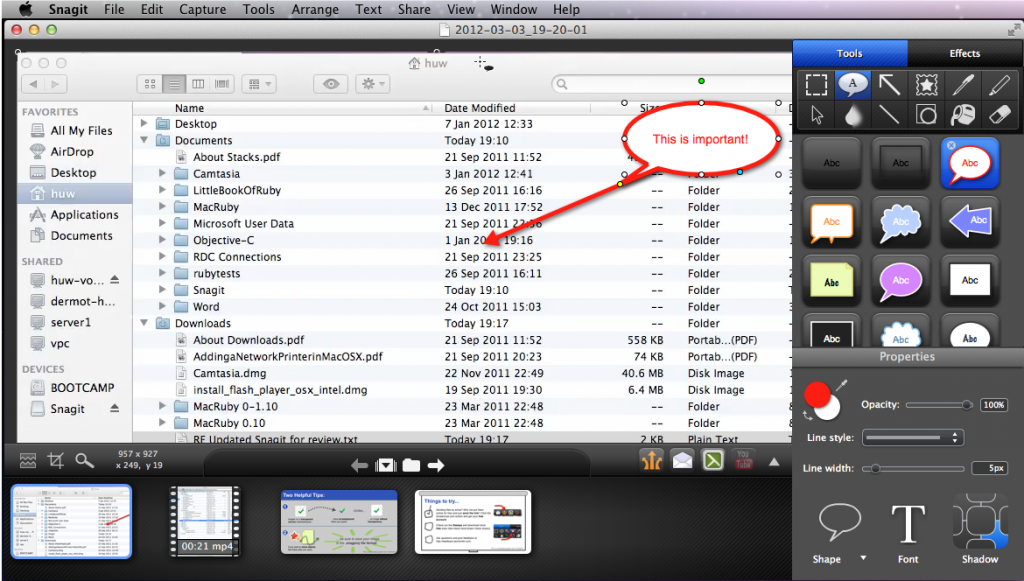Select the Highlighter tool
This screenshot has height=581, width=1024.
(999, 84)
